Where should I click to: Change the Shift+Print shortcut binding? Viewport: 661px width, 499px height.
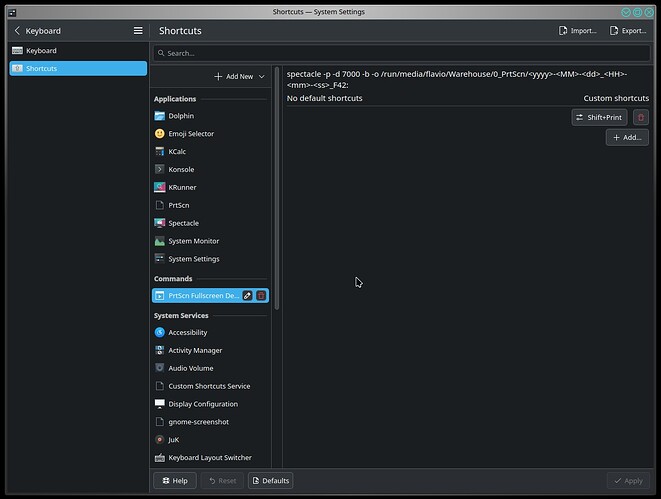click(x=599, y=117)
